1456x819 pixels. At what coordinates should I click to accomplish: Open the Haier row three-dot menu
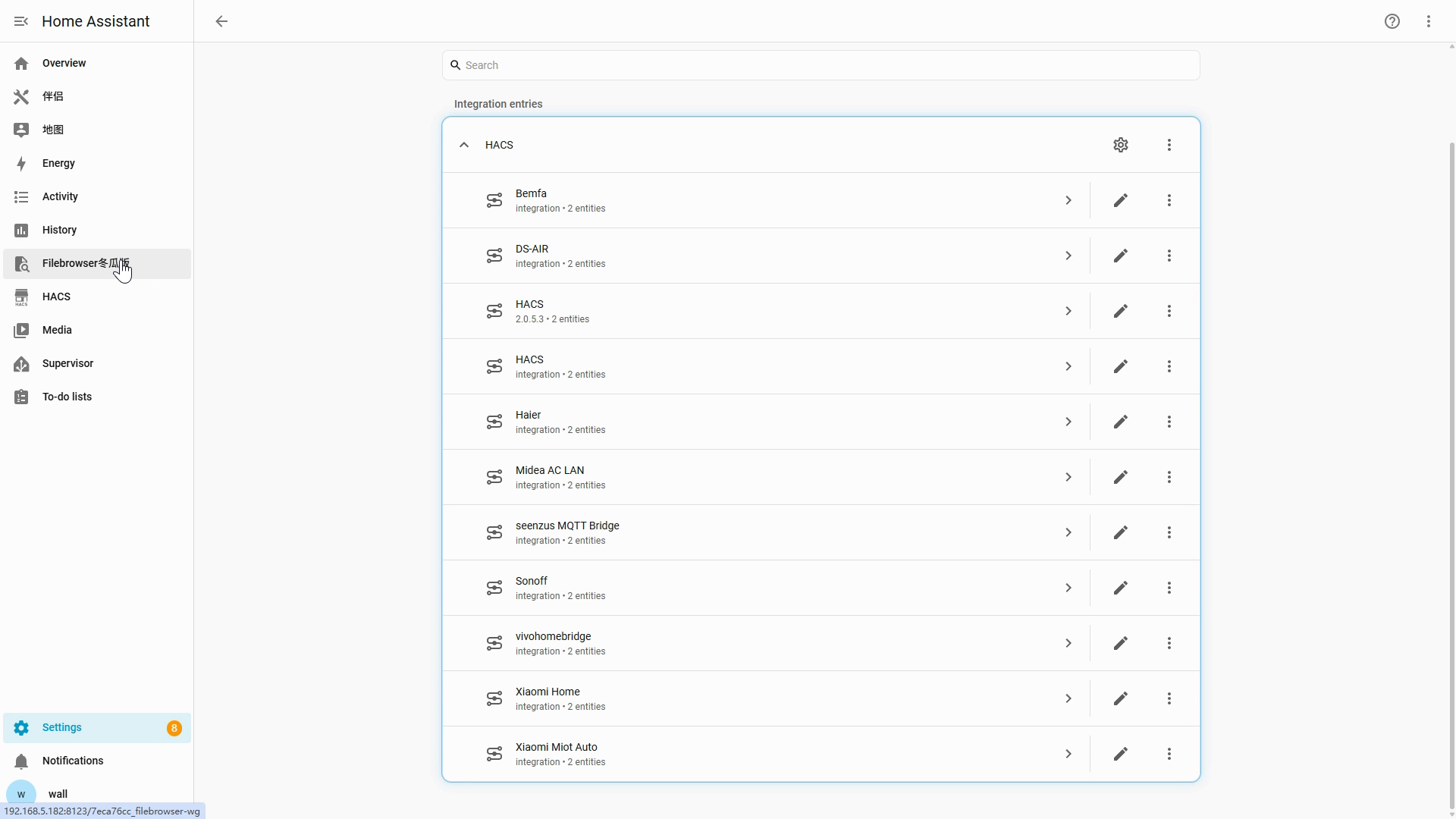(1169, 422)
